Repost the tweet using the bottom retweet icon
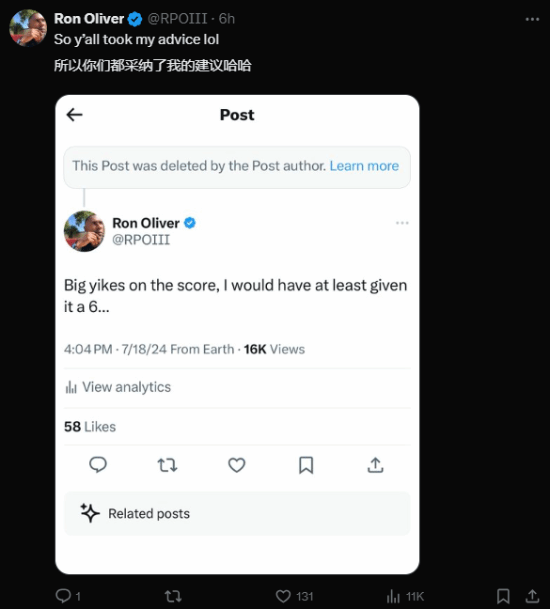The height and width of the screenshot is (609, 550). coord(173,596)
